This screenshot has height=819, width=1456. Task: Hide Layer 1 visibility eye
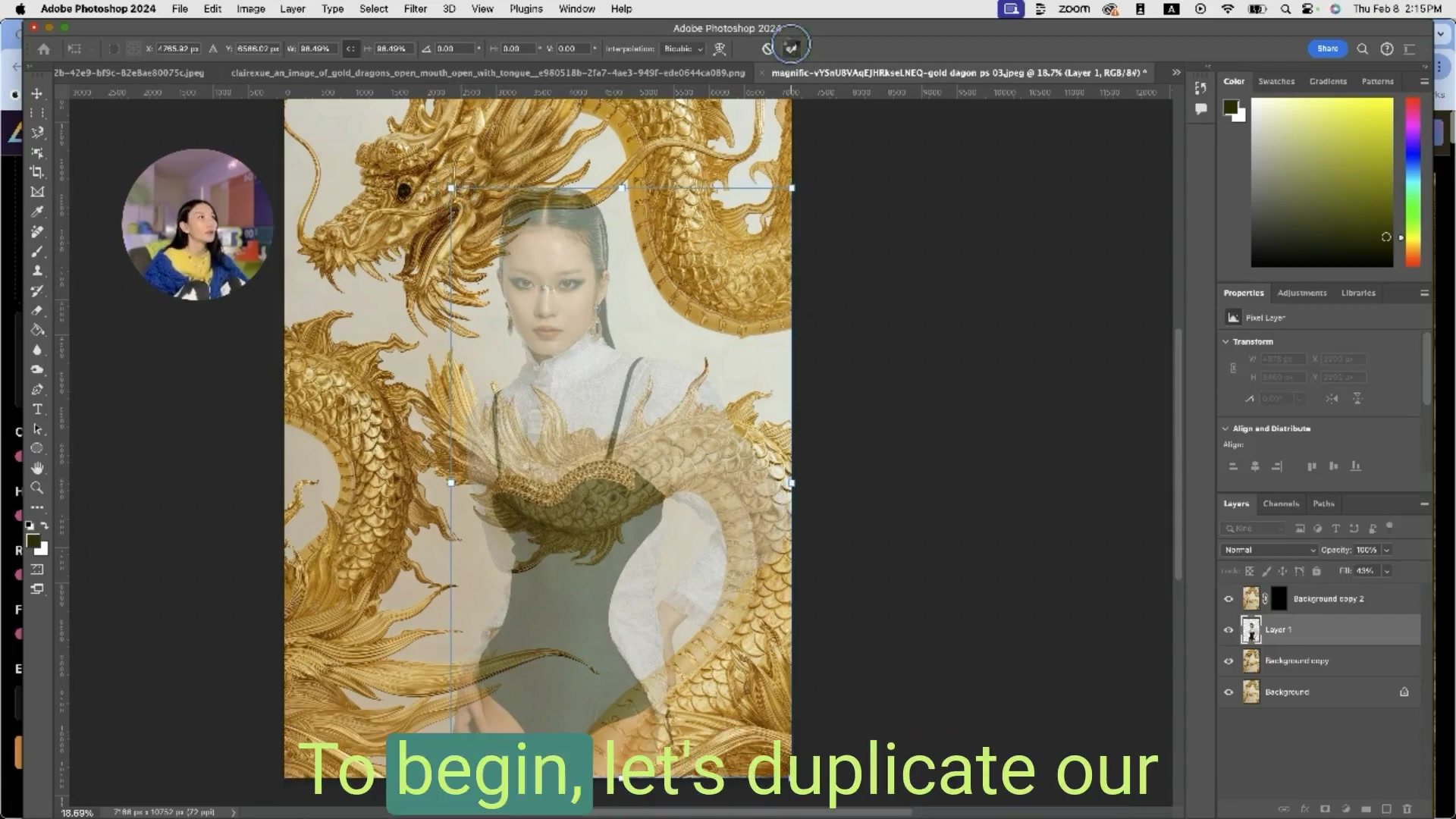tap(1228, 630)
